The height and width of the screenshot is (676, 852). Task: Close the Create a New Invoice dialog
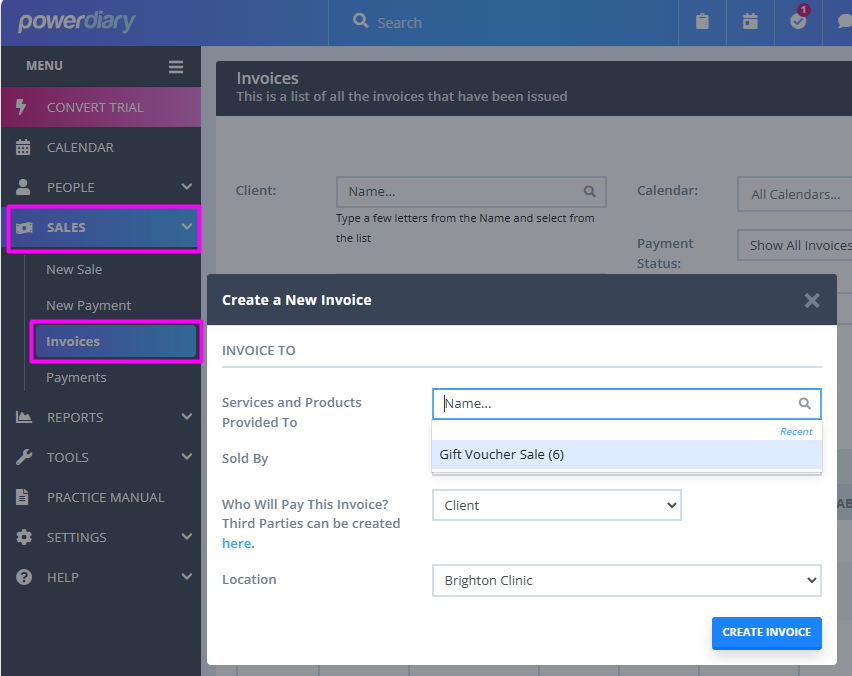pyautogui.click(x=812, y=300)
